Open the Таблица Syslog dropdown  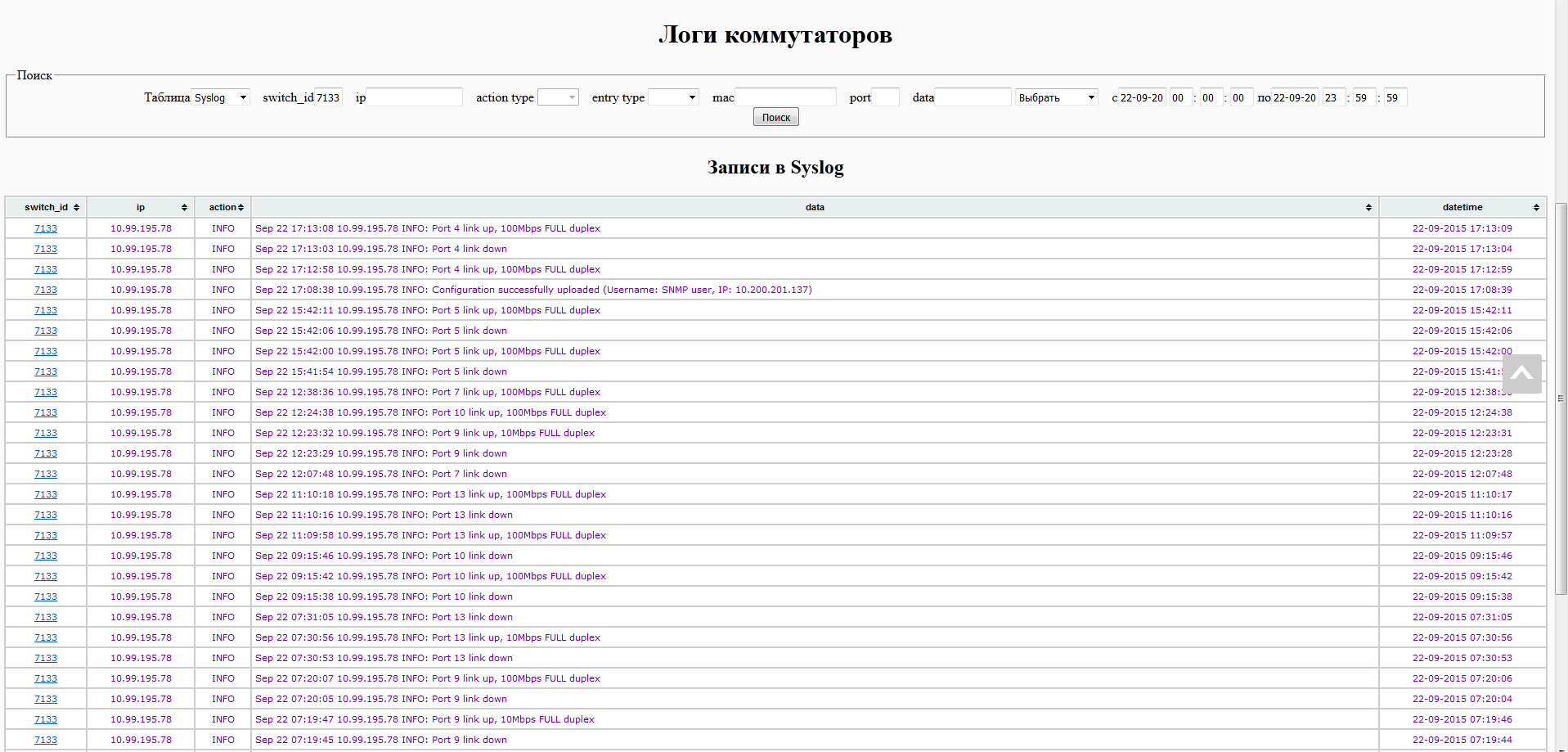pyautogui.click(x=220, y=97)
